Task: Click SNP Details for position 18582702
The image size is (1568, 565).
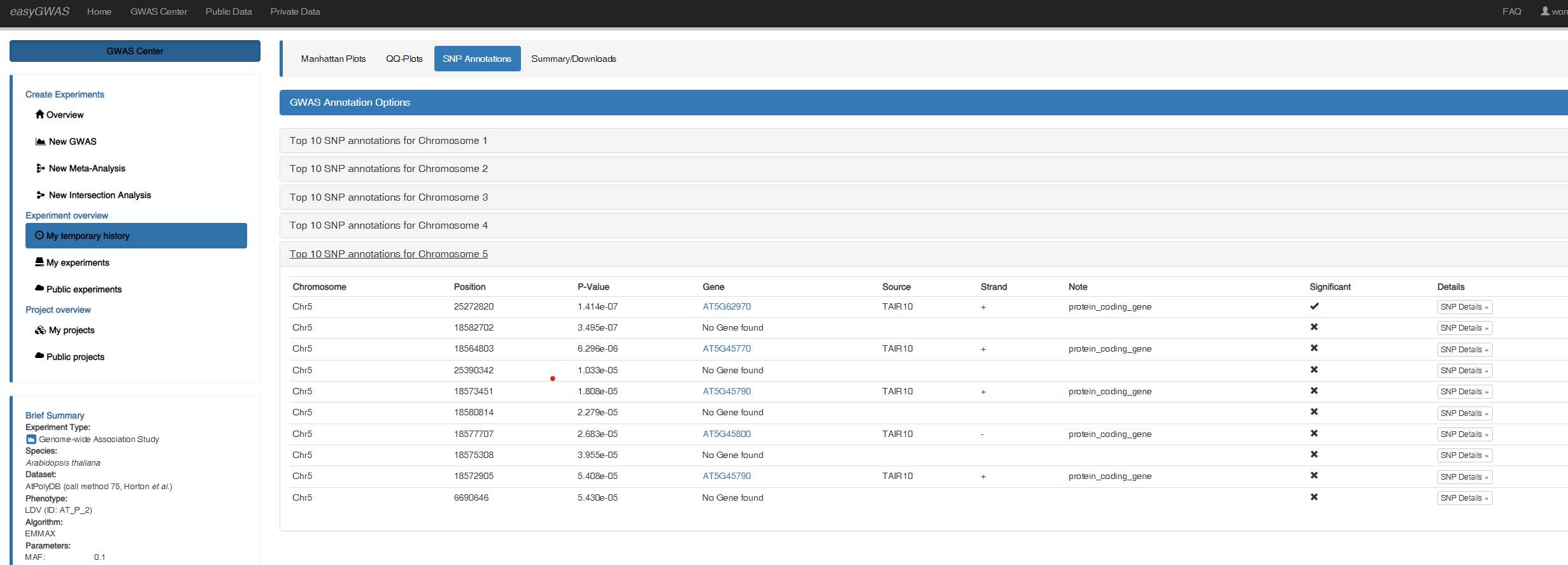Action: coord(1464,328)
